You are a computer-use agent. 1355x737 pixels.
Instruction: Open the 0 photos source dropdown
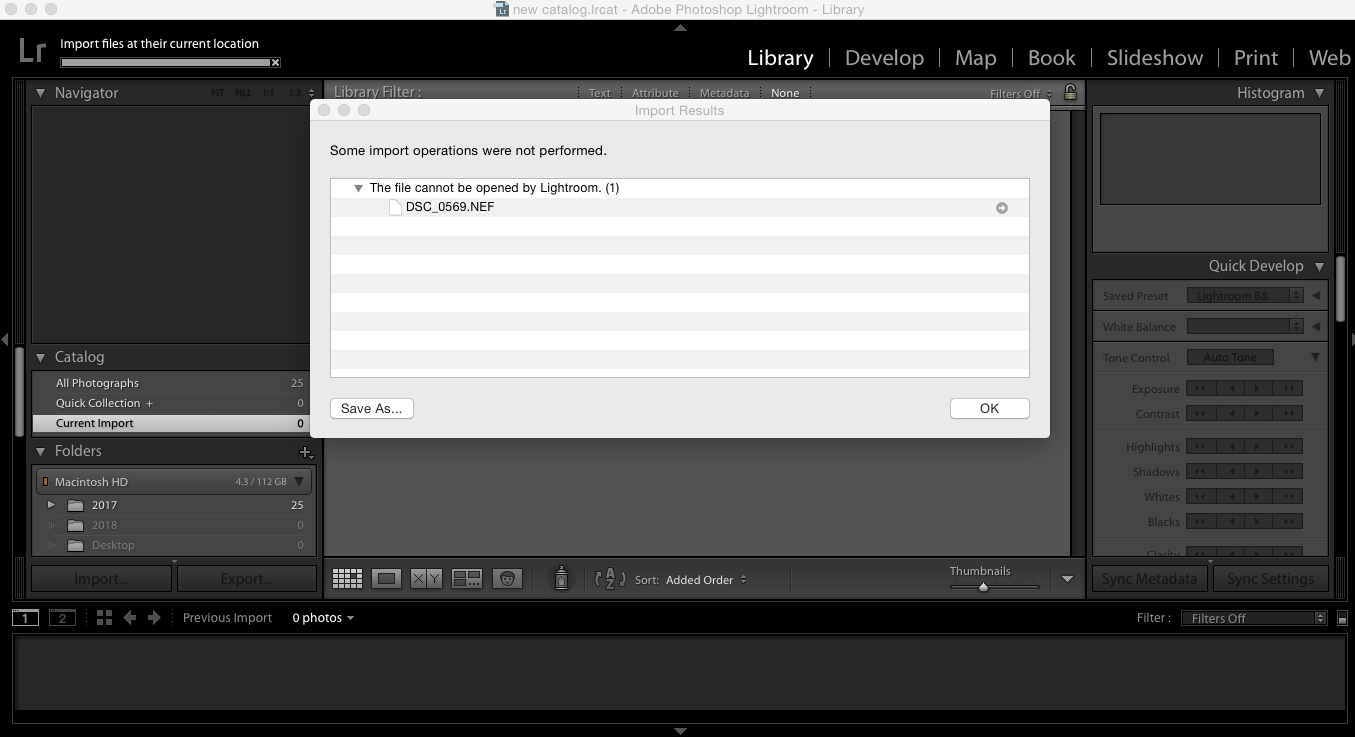pos(323,618)
